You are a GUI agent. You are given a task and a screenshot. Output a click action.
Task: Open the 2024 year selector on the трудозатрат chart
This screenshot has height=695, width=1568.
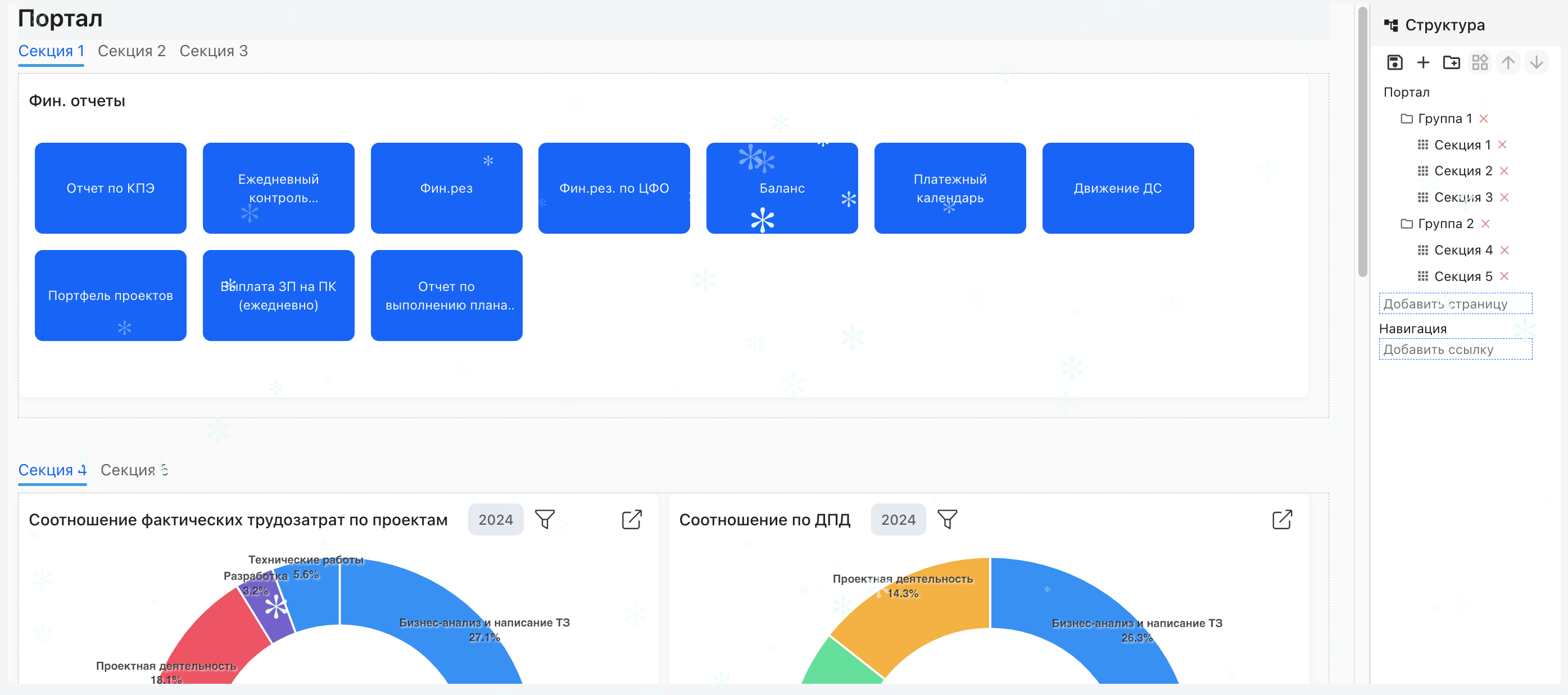point(496,519)
